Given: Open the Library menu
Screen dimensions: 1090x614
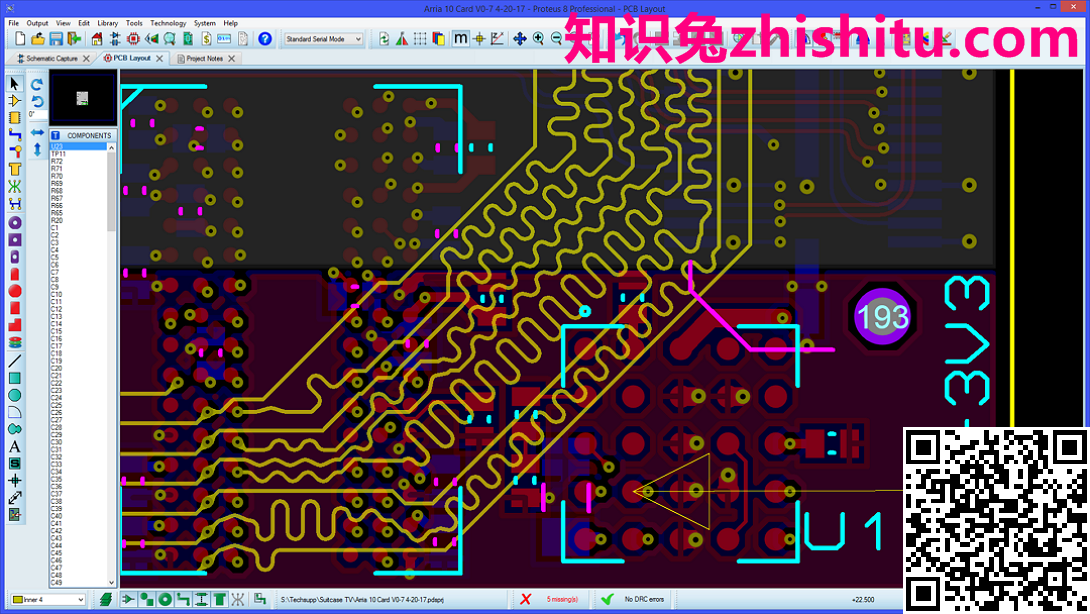Looking at the screenshot, I should point(107,23).
